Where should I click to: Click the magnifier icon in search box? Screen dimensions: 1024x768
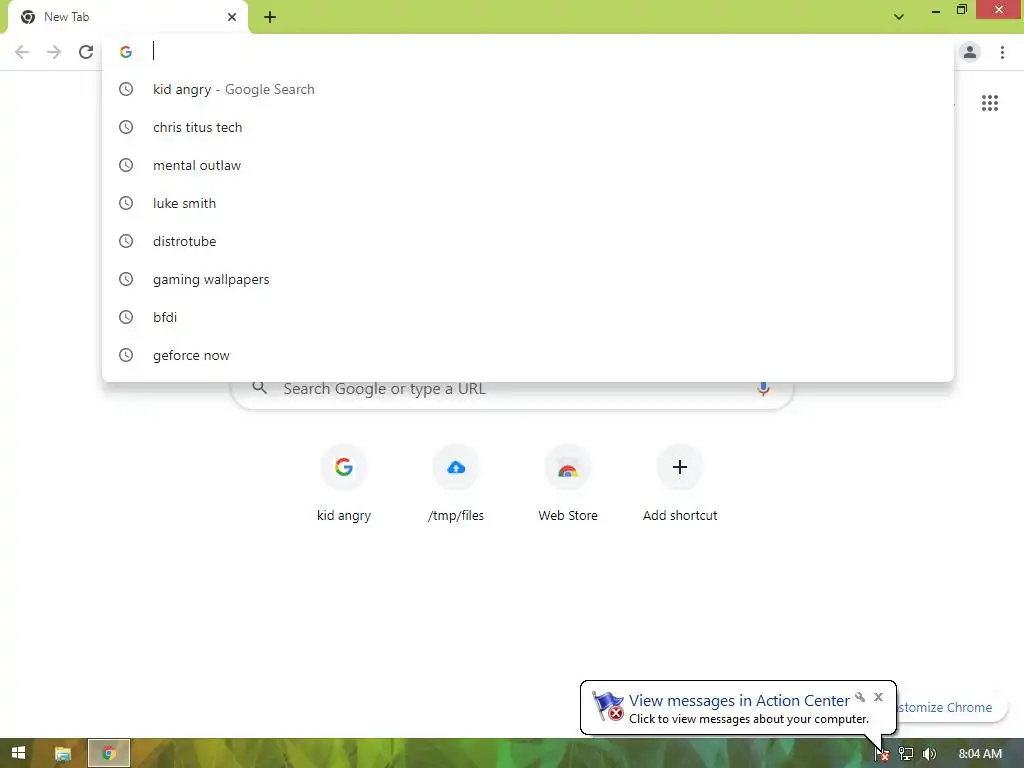(x=260, y=388)
